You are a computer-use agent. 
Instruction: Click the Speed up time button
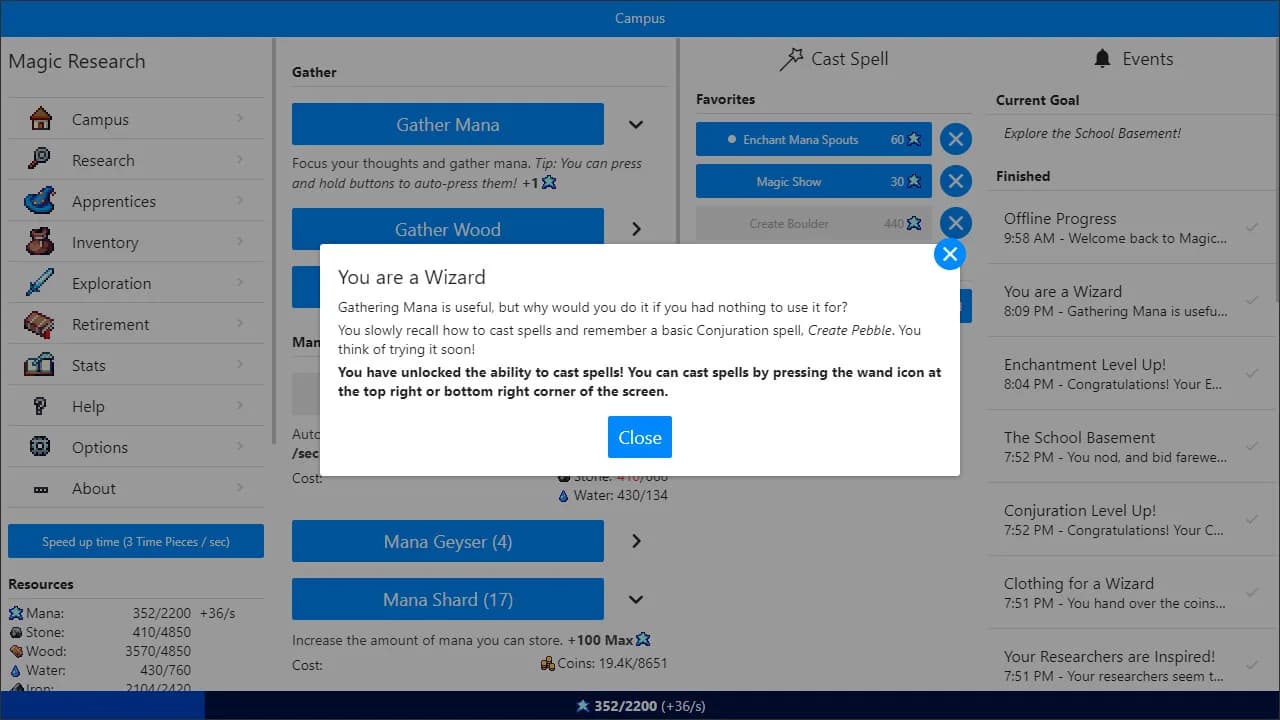pos(136,541)
